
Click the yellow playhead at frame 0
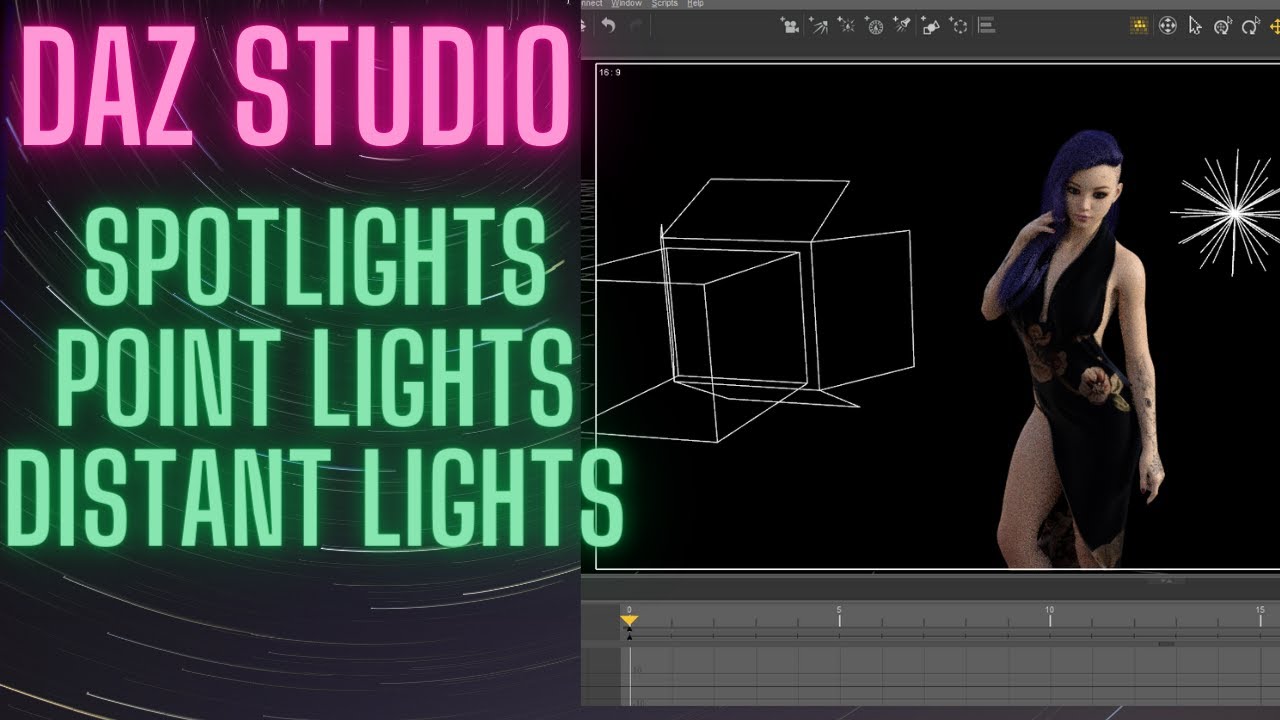pos(629,621)
